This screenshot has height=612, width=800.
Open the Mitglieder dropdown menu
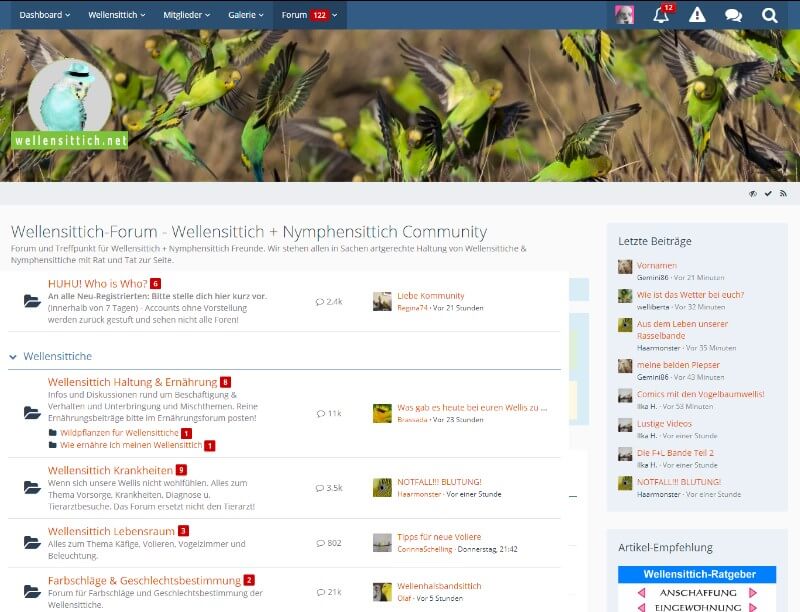185,15
